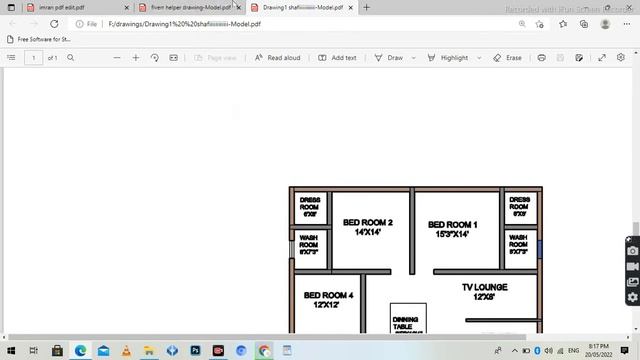
Task: Open the notification center
Action: point(624,350)
